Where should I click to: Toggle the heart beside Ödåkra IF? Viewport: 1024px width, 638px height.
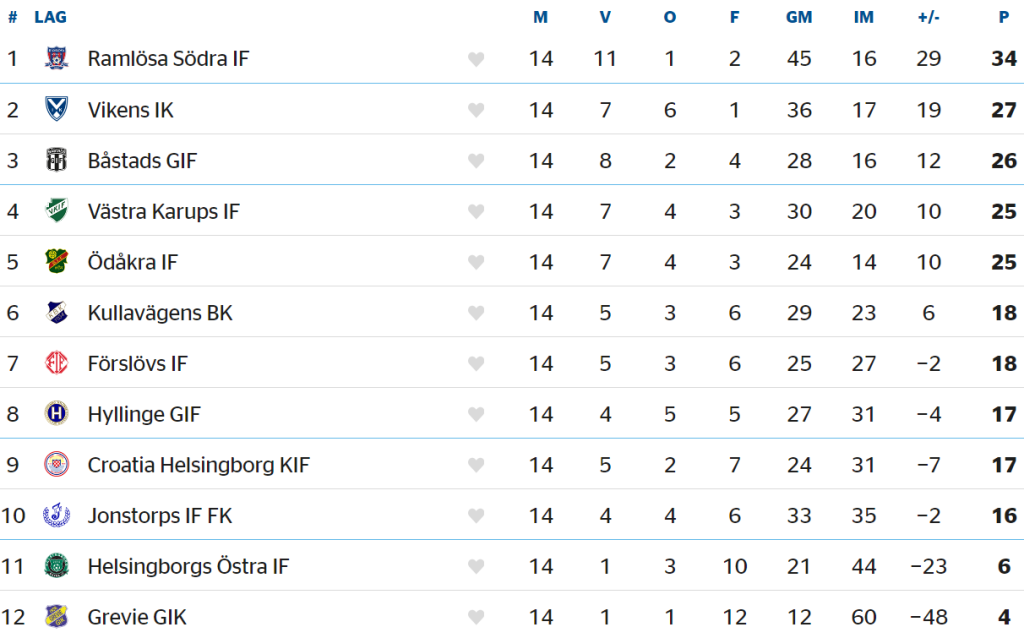[x=476, y=263]
